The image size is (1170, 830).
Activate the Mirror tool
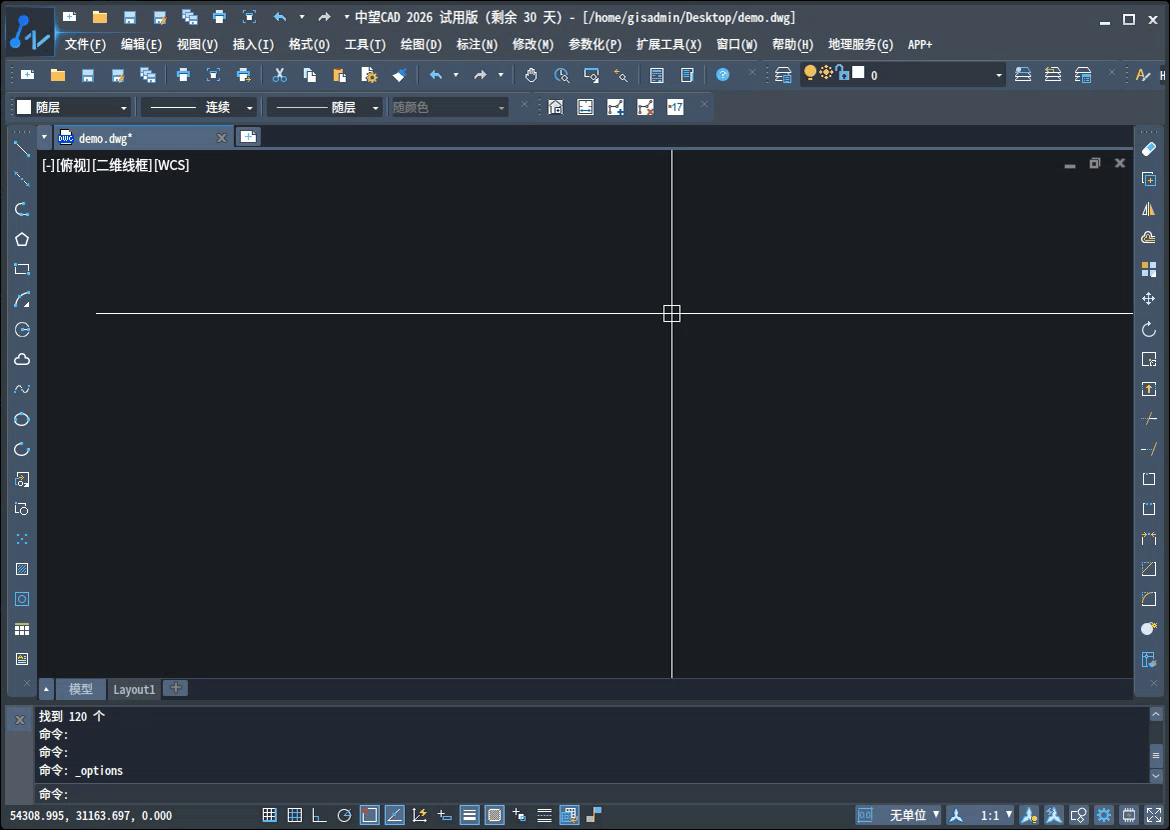1148,209
